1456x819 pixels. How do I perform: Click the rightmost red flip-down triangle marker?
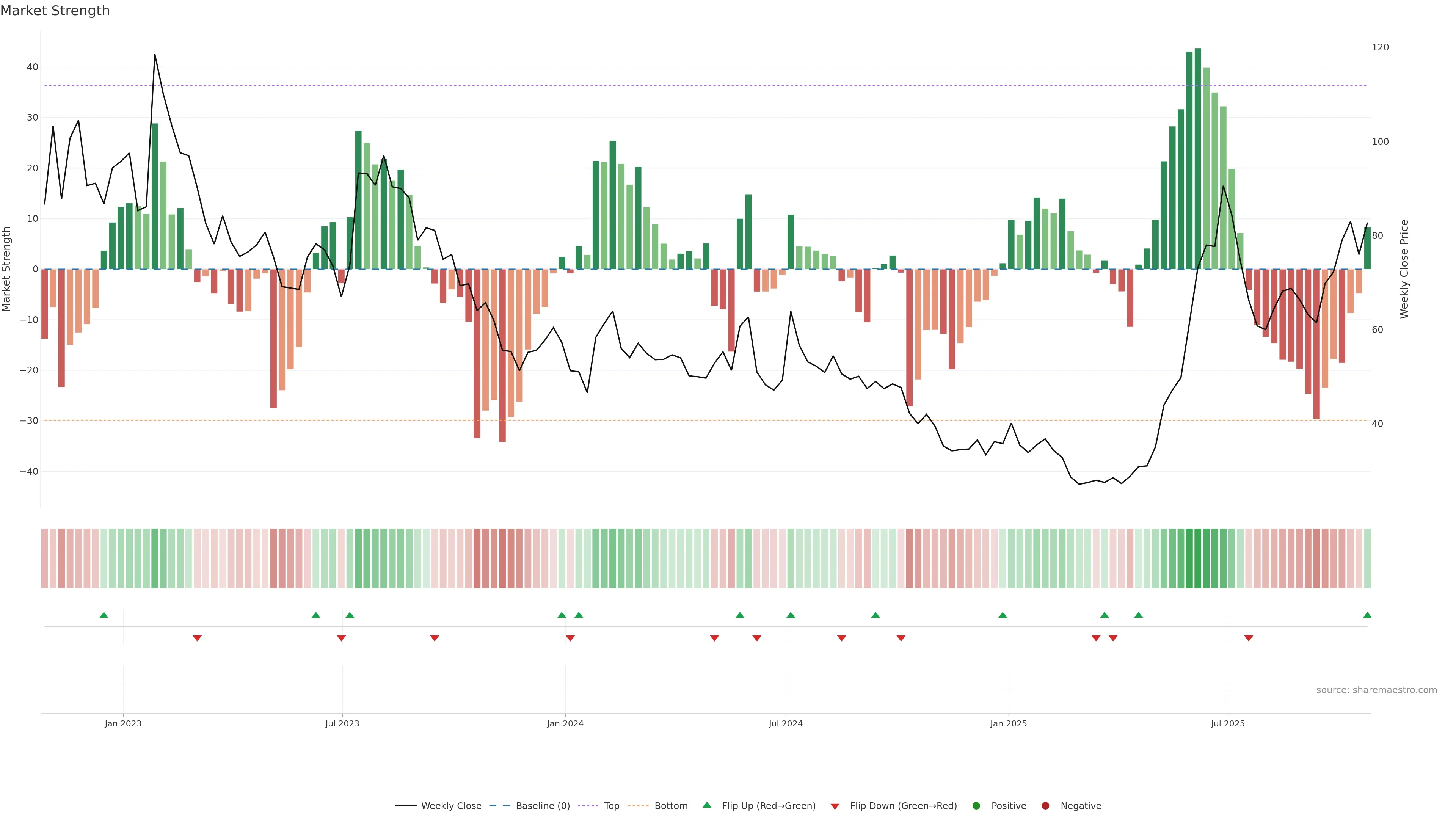pyautogui.click(x=1249, y=638)
